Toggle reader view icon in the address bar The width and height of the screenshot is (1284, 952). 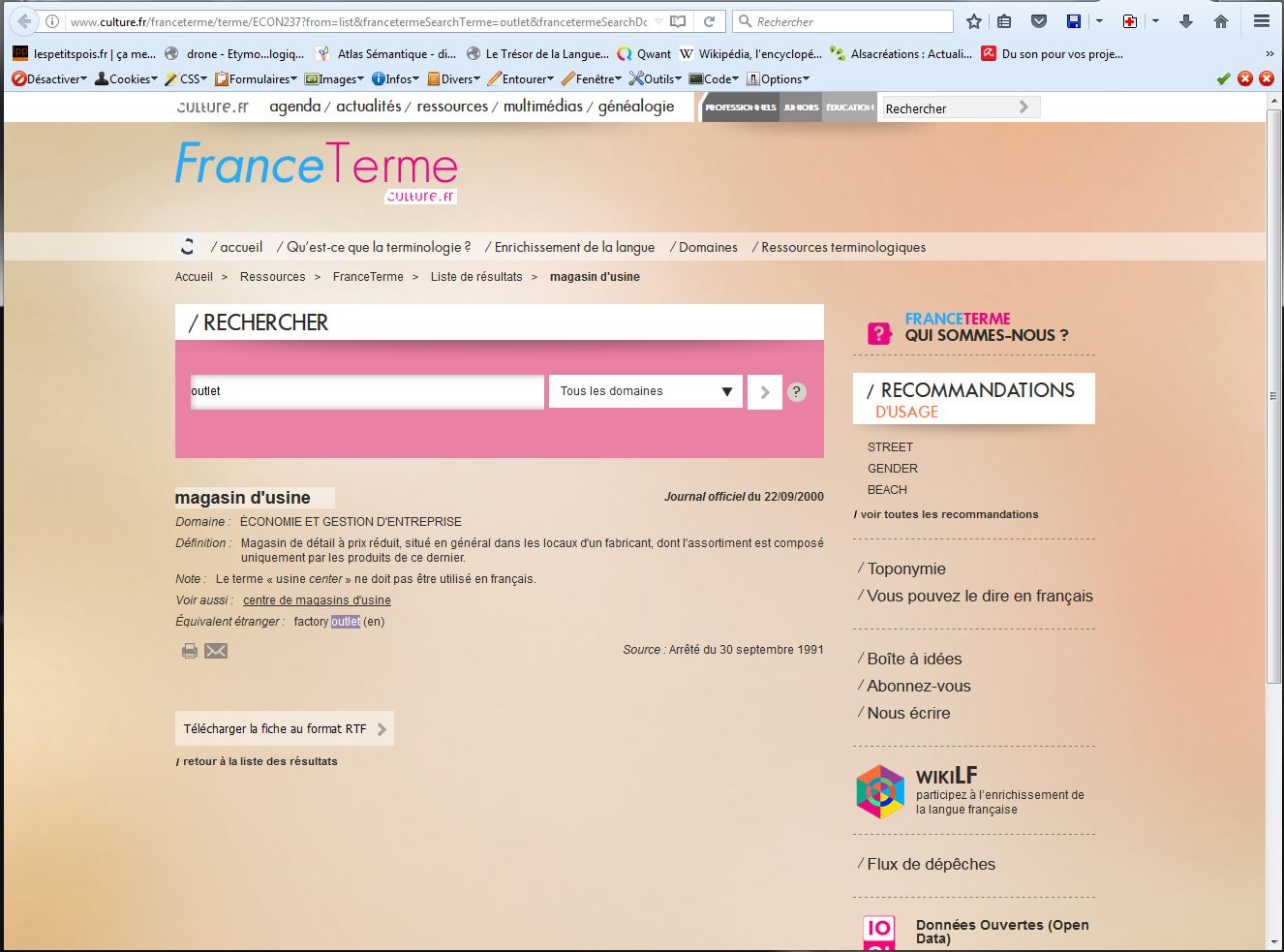[x=679, y=21]
